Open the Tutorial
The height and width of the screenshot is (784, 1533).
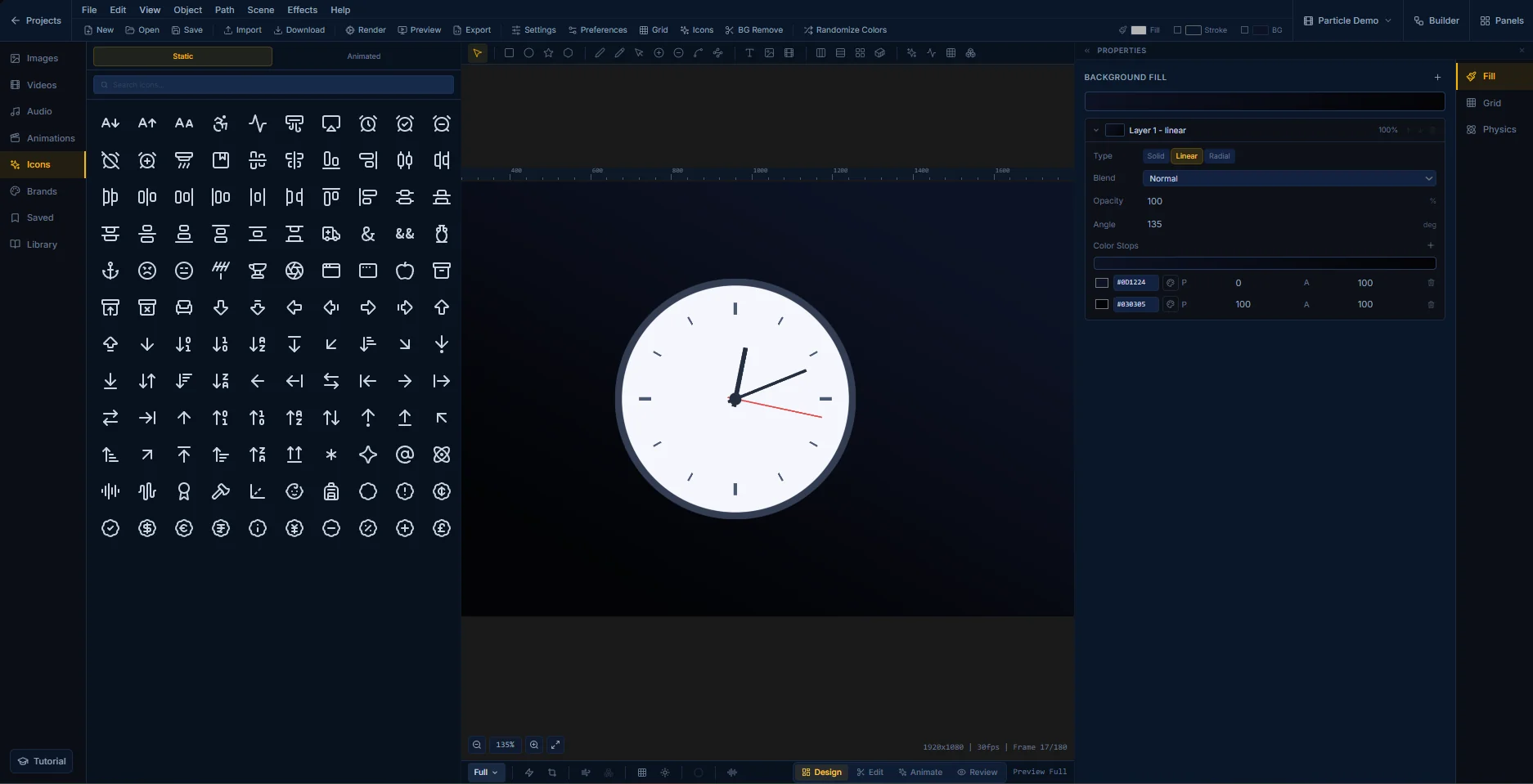click(42, 761)
